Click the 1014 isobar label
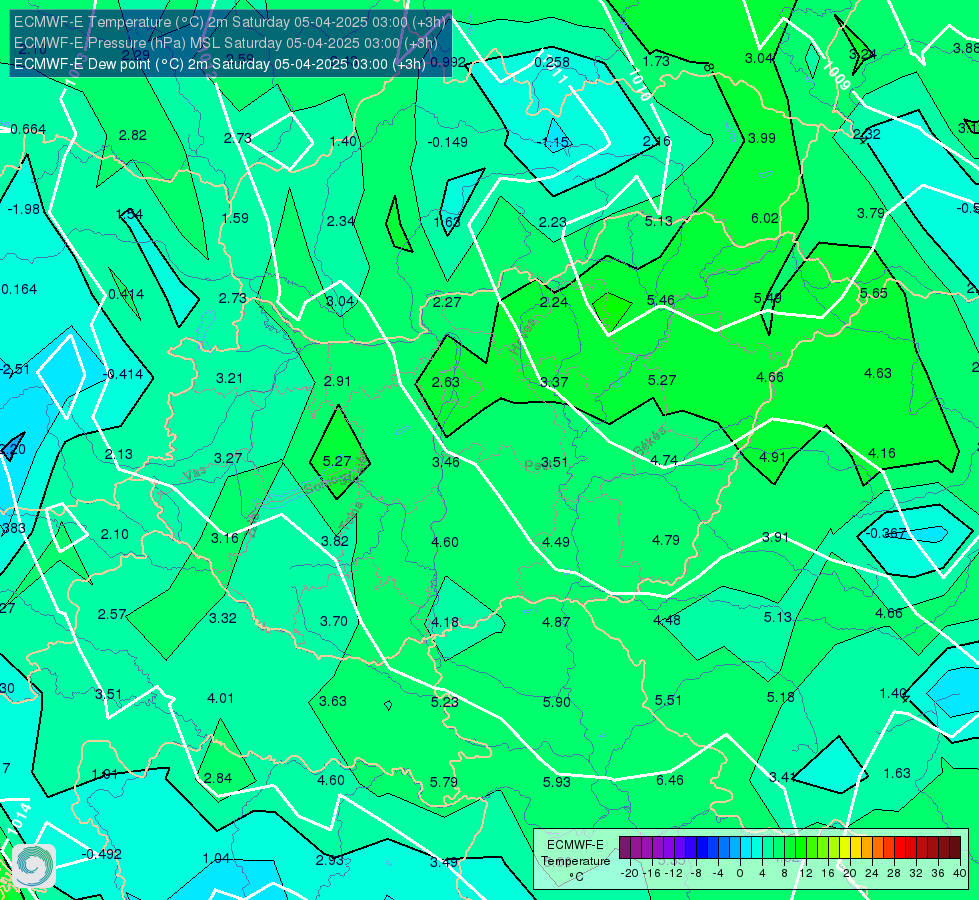 20,818
